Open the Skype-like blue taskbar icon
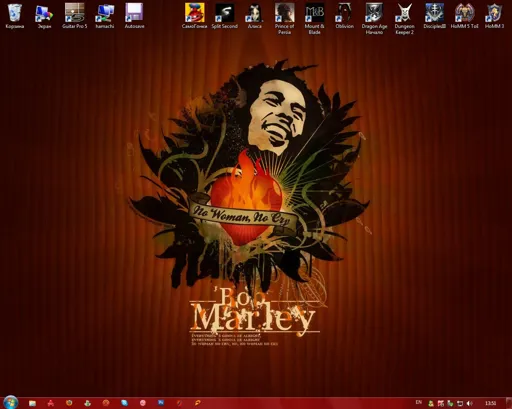 tap(124, 403)
